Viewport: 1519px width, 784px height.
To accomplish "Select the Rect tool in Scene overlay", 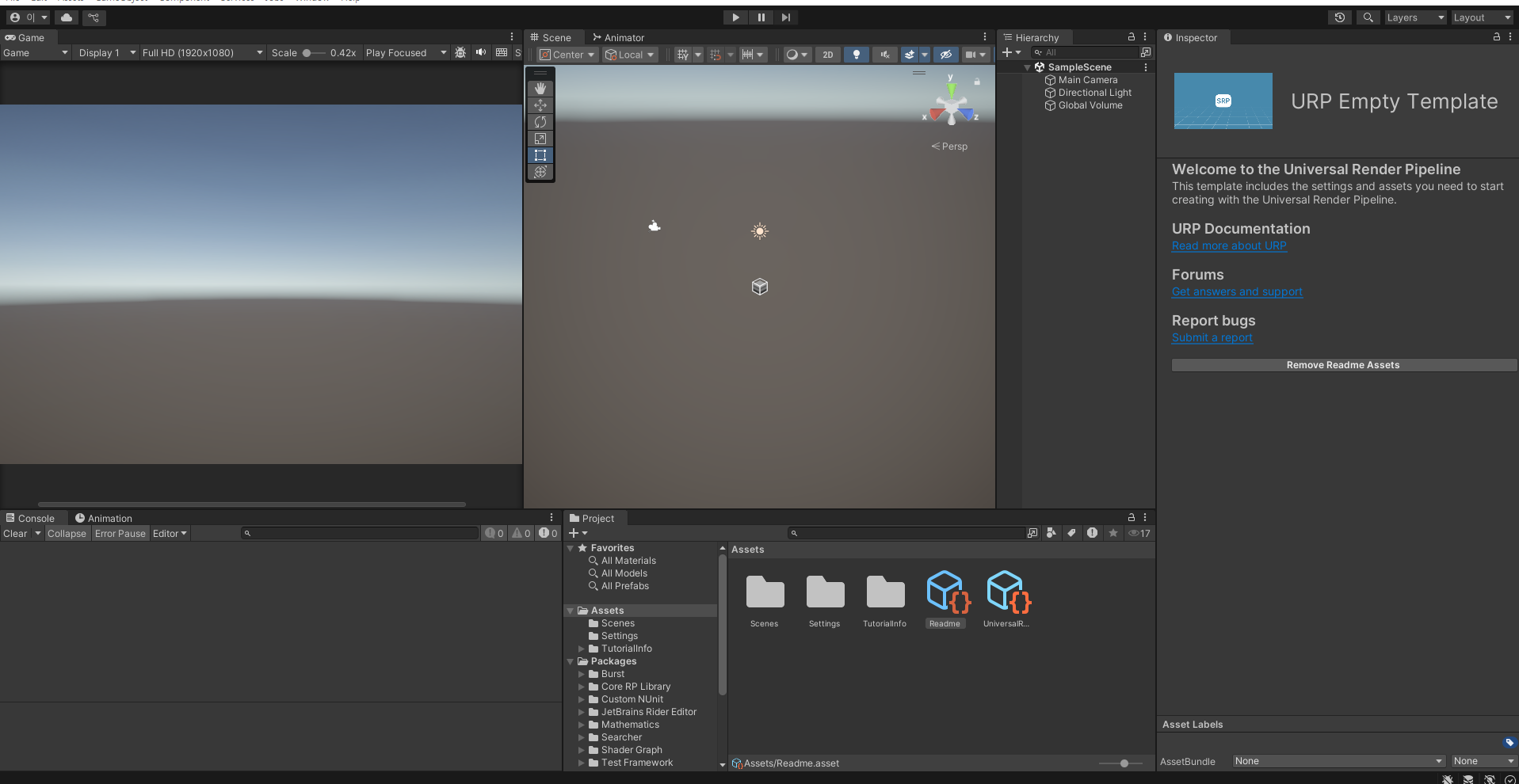I will click(x=540, y=155).
